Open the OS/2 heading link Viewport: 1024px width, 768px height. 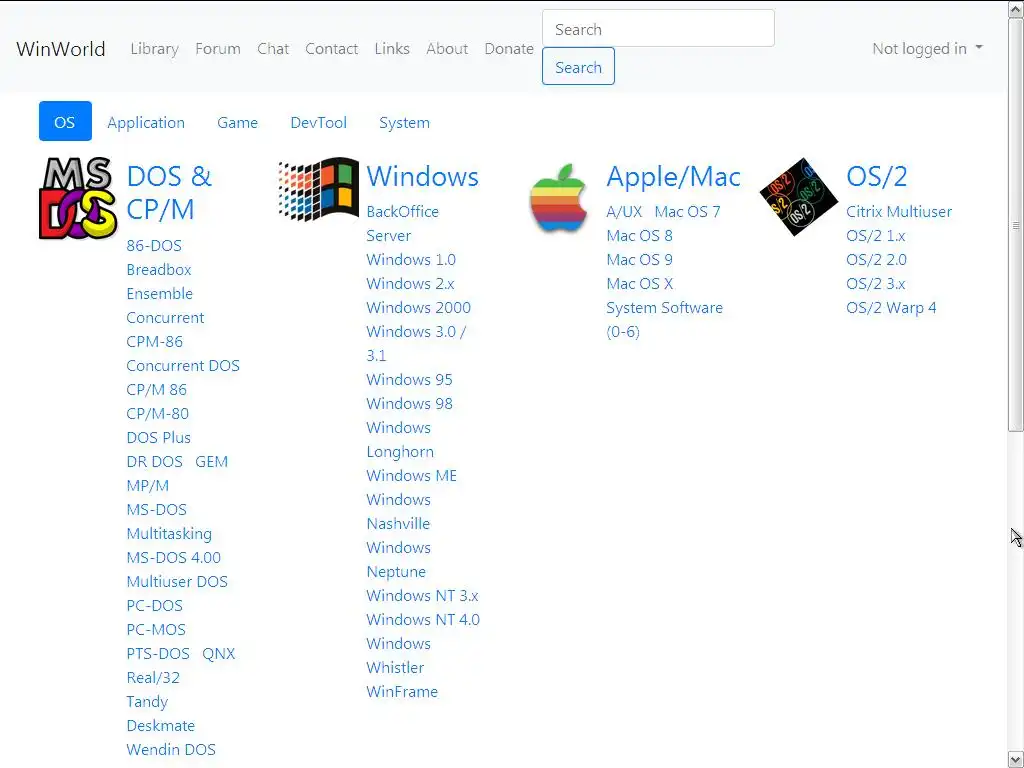point(876,176)
